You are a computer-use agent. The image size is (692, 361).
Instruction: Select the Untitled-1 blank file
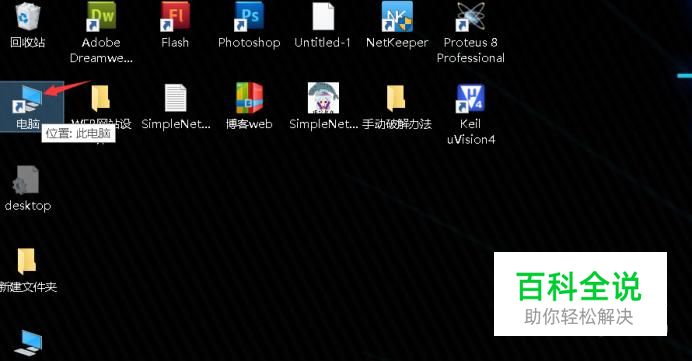(323, 17)
